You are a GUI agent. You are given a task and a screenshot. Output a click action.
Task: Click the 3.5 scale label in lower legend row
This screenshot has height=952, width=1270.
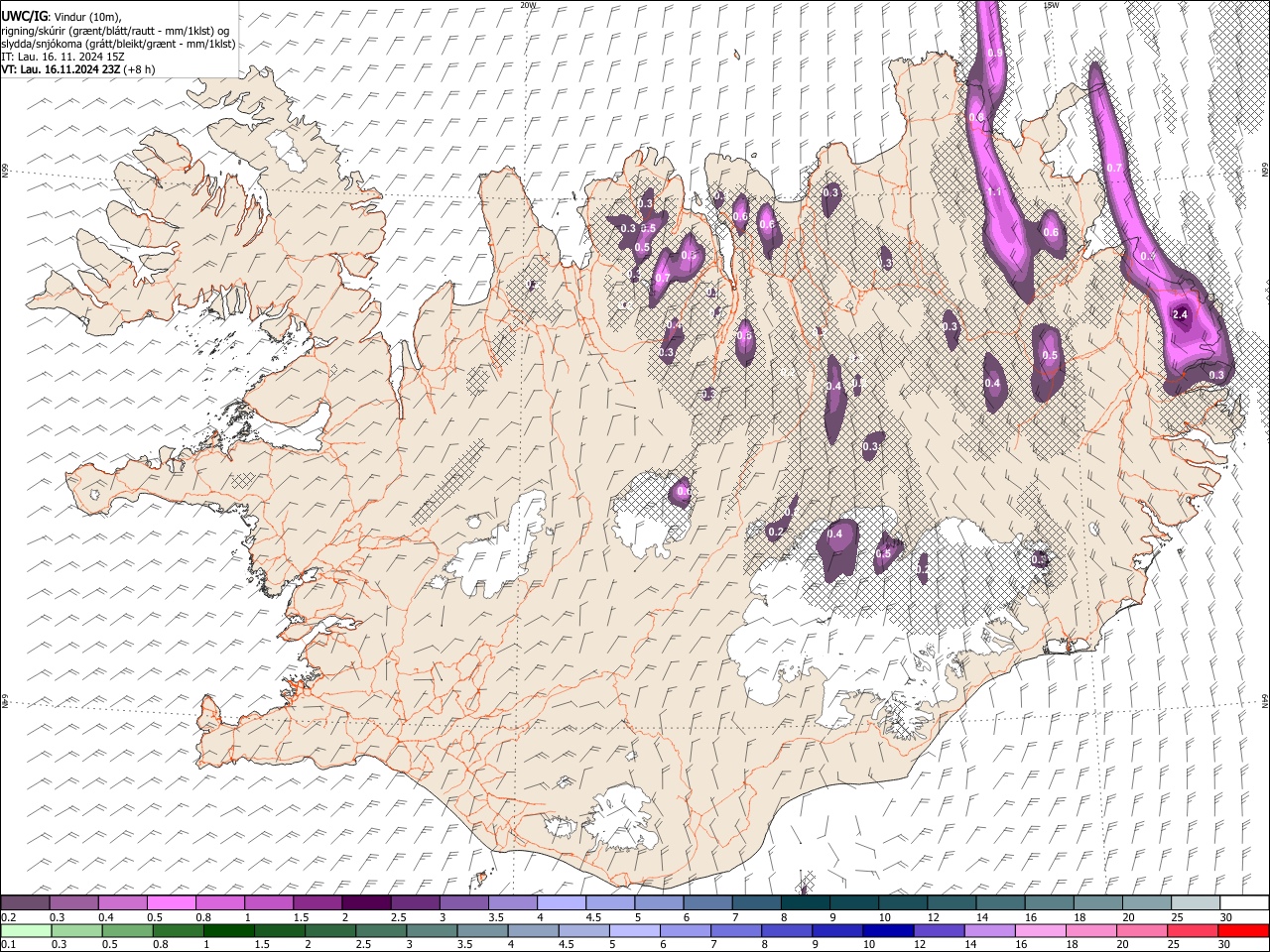(465, 945)
